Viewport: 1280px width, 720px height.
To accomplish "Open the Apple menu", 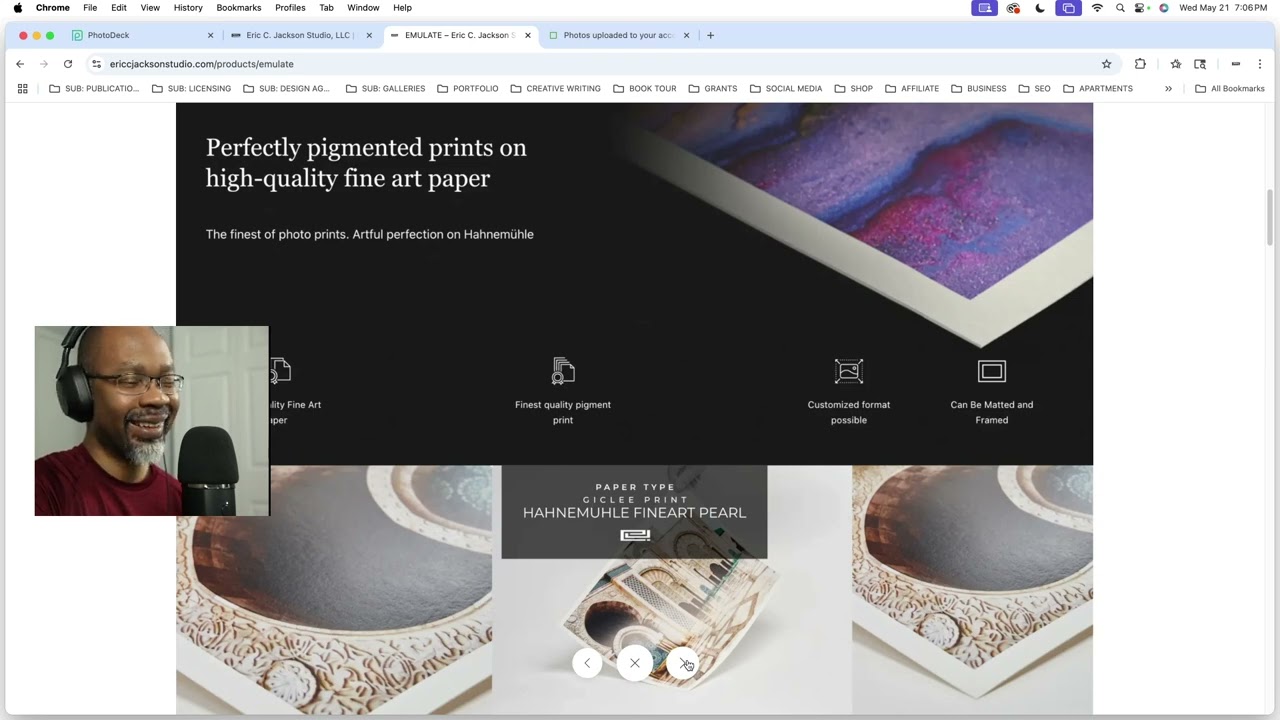I will coord(18,8).
